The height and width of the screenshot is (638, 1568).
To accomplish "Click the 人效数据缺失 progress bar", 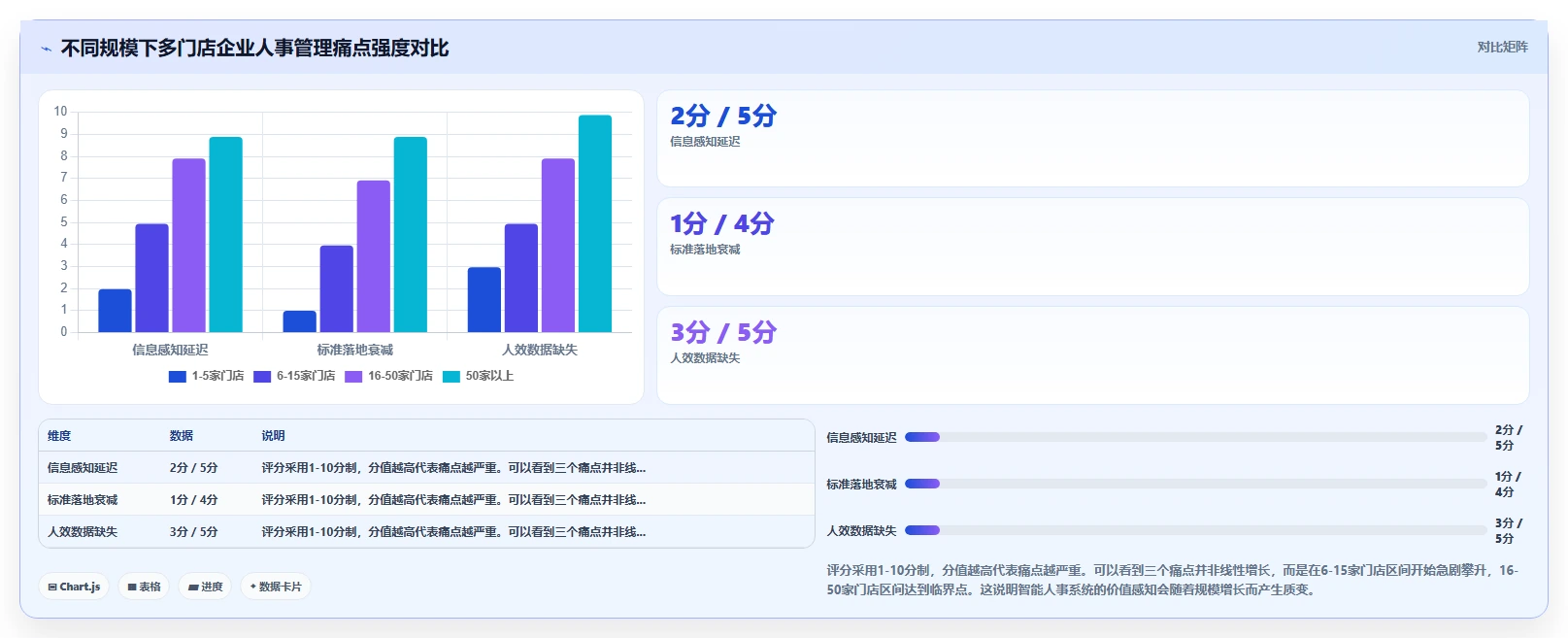I will pyautogui.click(x=1195, y=530).
